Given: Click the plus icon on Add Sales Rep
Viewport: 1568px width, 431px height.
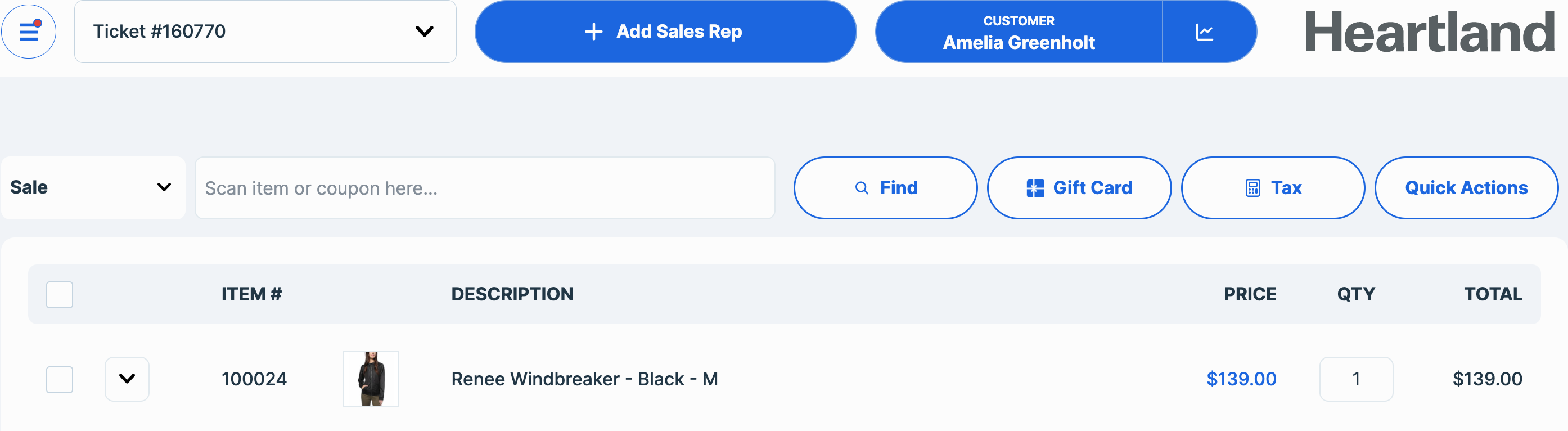Looking at the screenshot, I should pos(593,32).
